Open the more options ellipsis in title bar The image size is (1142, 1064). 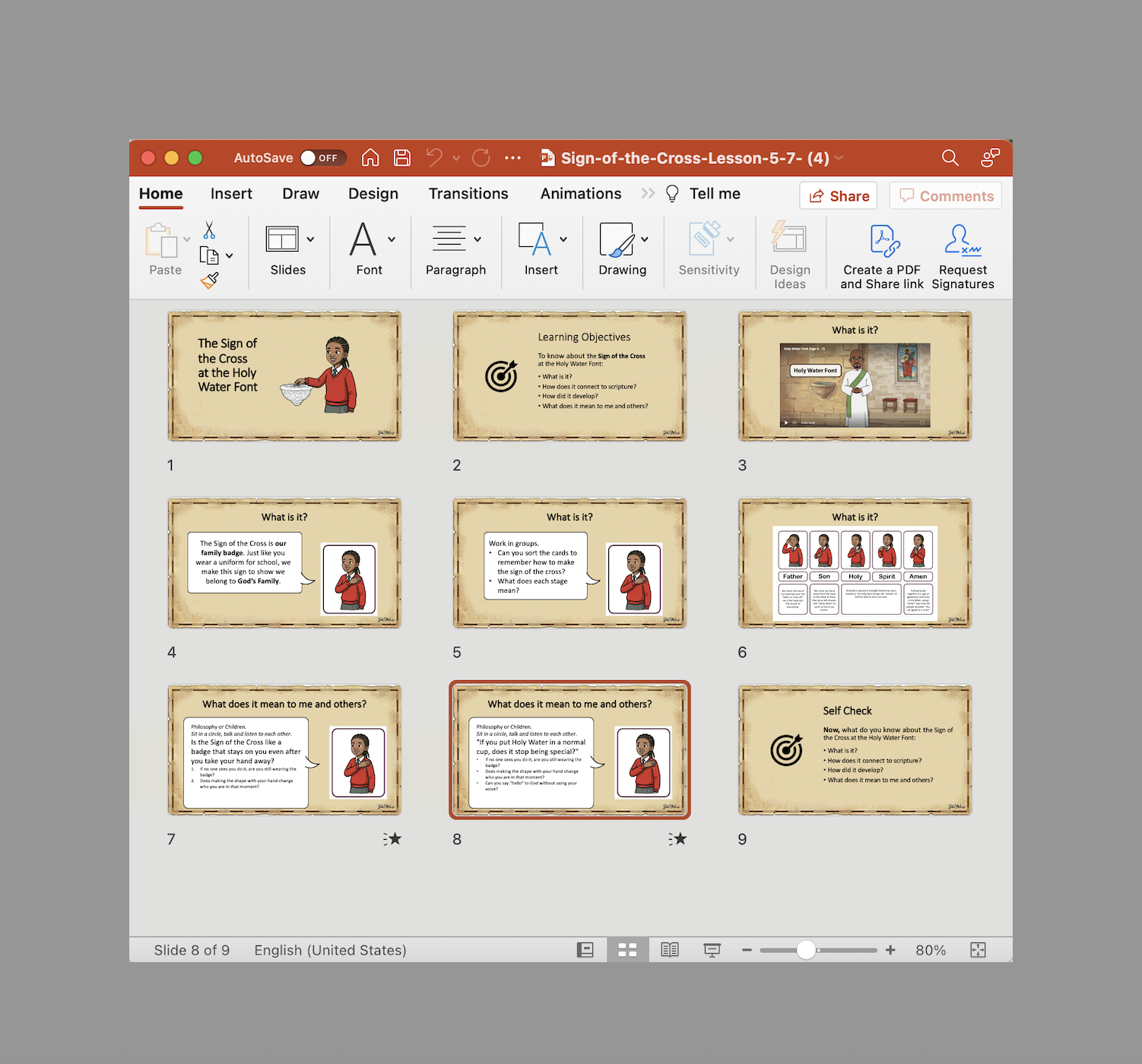click(x=513, y=157)
